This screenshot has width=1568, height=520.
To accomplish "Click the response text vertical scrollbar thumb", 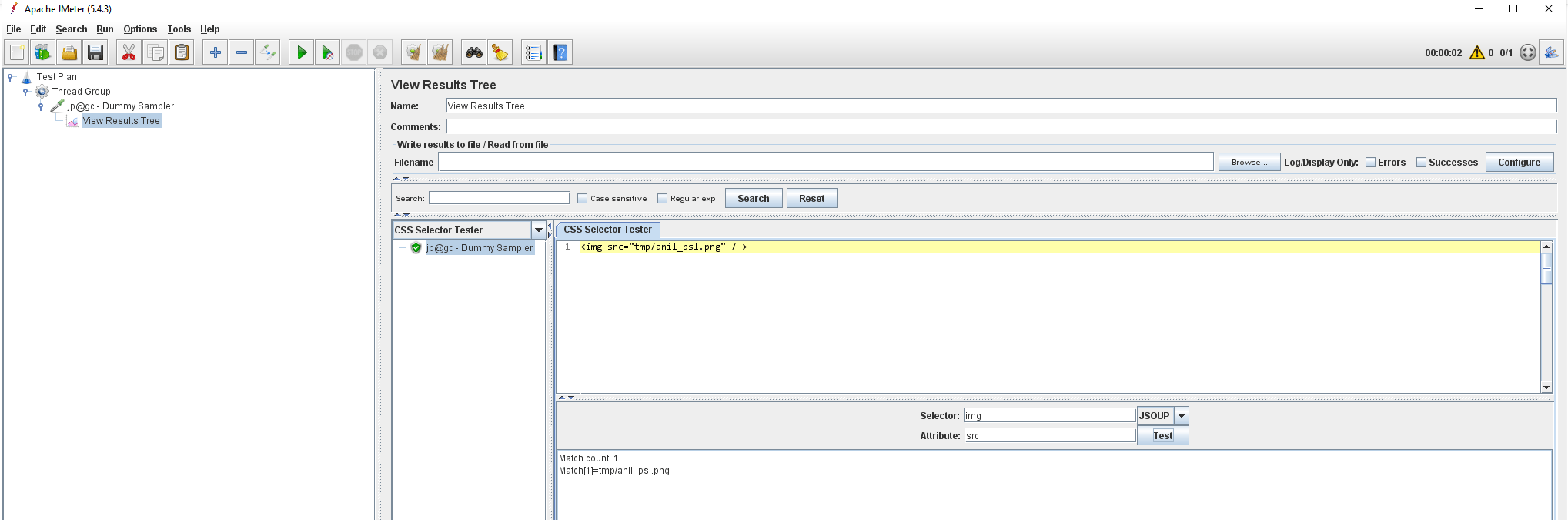I will coord(1546,269).
